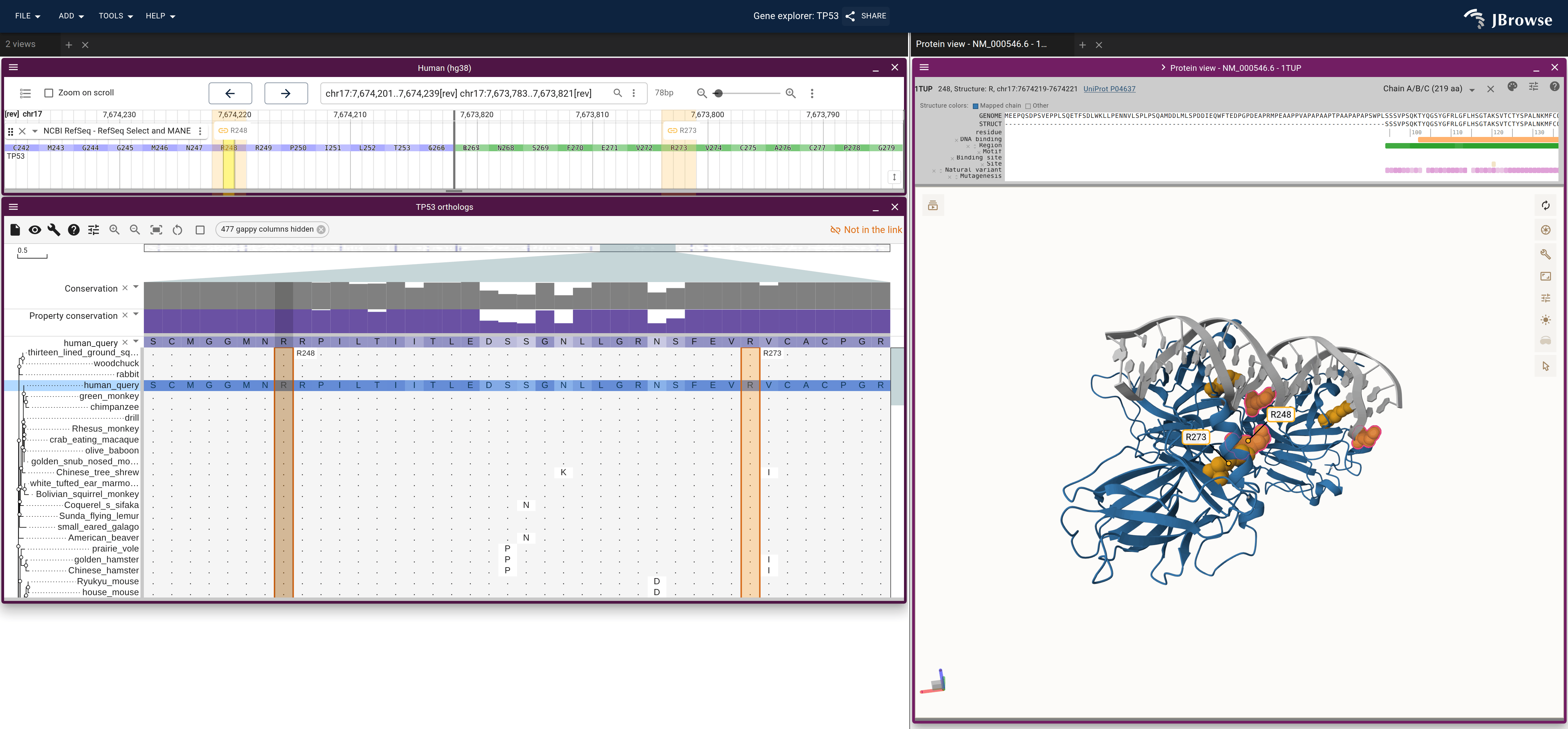Click the magnifier search icon in location box
Image resolution: width=1568 pixels, height=729 pixels.
pos(617,93)
